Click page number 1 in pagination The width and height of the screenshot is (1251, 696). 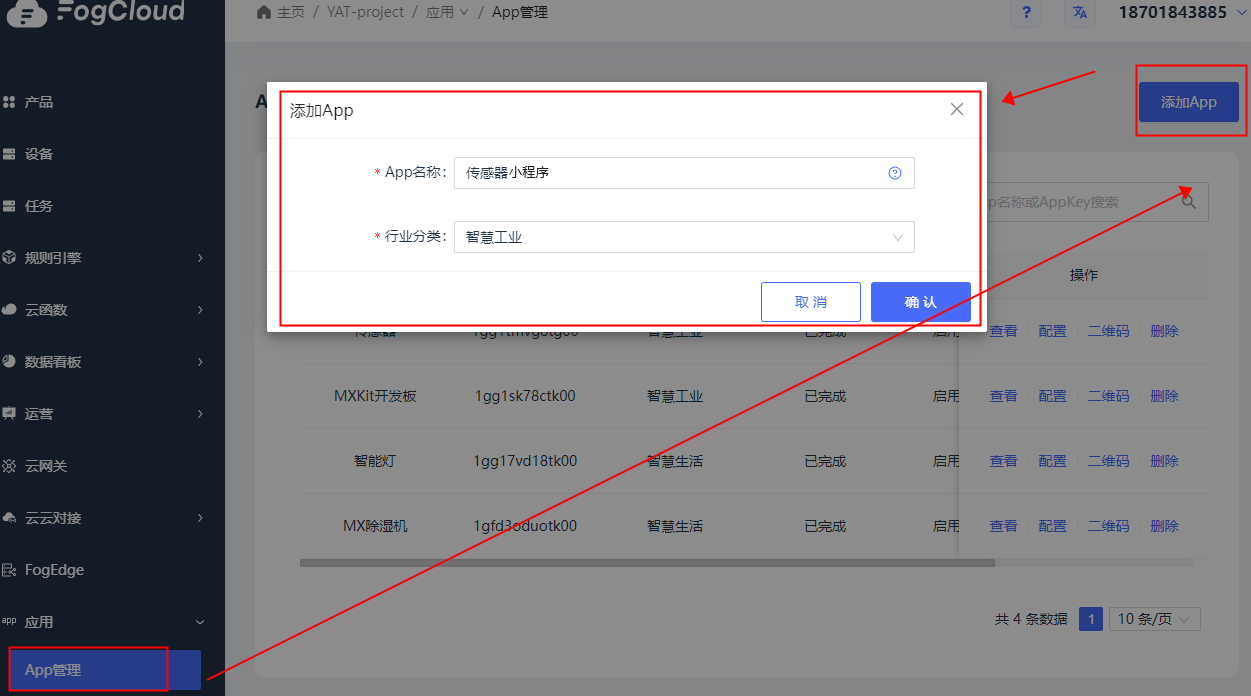coord(1091,619)
